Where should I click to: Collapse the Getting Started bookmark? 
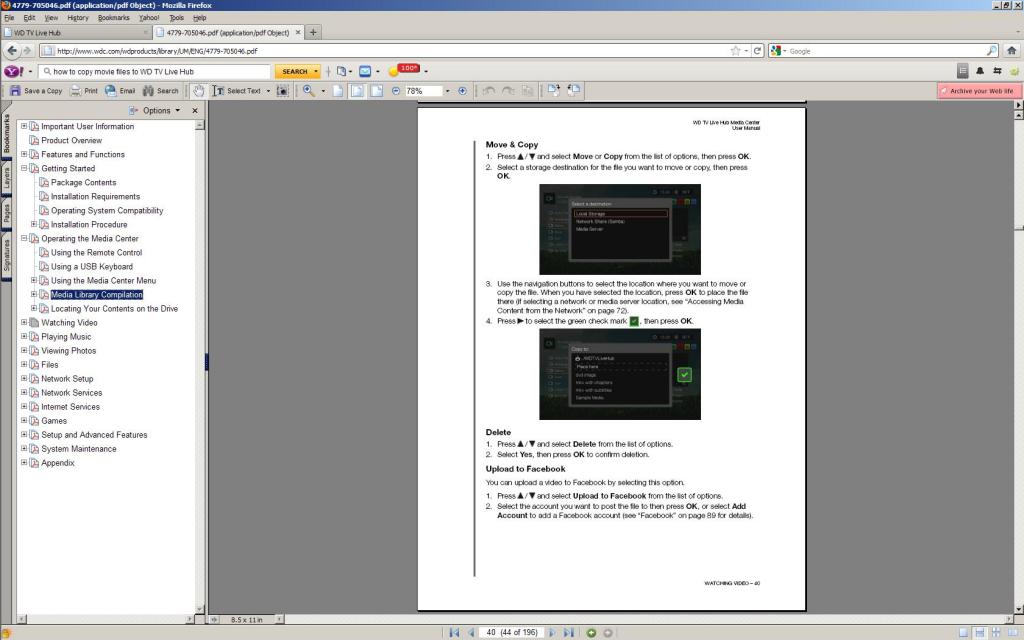tap(24, 169)
